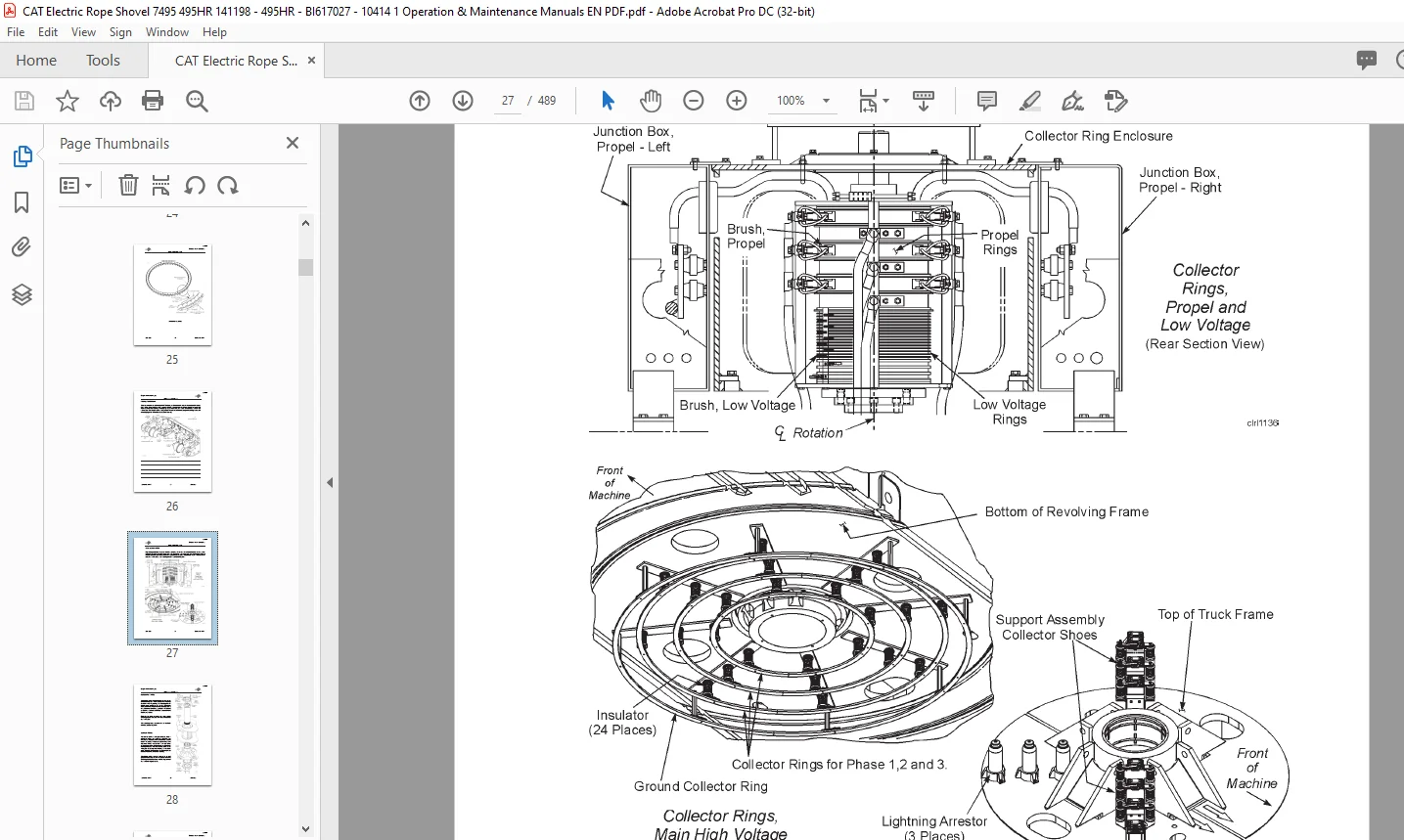Open the Bookmarks panel icon
The height and width of the screenshot is (840, 1404).
[22, 202]
